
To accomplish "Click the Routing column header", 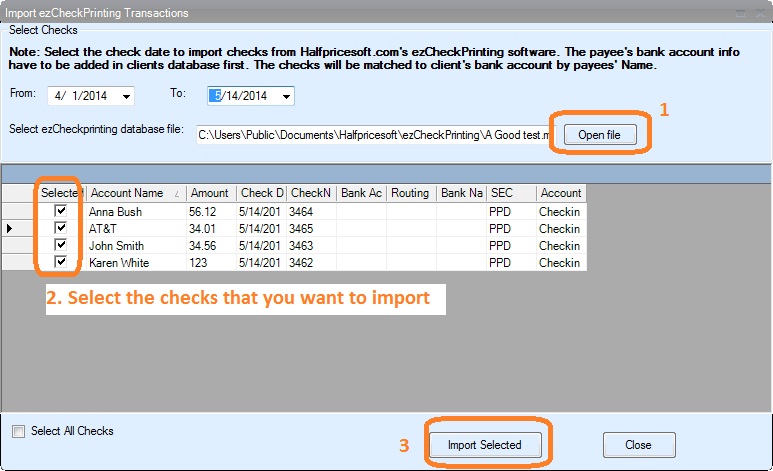I will click(411, 193).
